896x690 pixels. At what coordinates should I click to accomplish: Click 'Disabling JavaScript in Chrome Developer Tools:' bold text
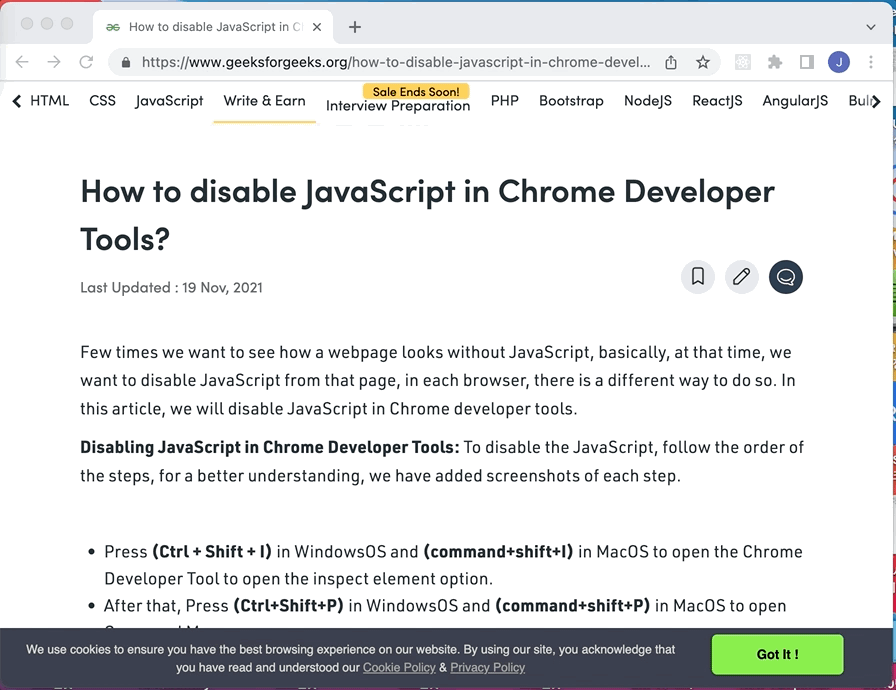270,447
